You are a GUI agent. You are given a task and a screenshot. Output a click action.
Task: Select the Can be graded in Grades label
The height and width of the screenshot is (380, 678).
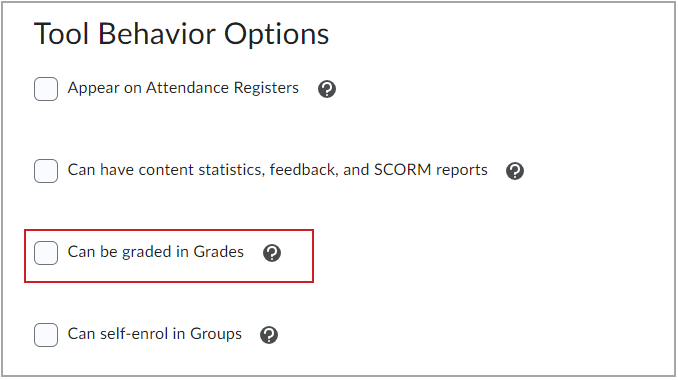[x=156, y=252]
